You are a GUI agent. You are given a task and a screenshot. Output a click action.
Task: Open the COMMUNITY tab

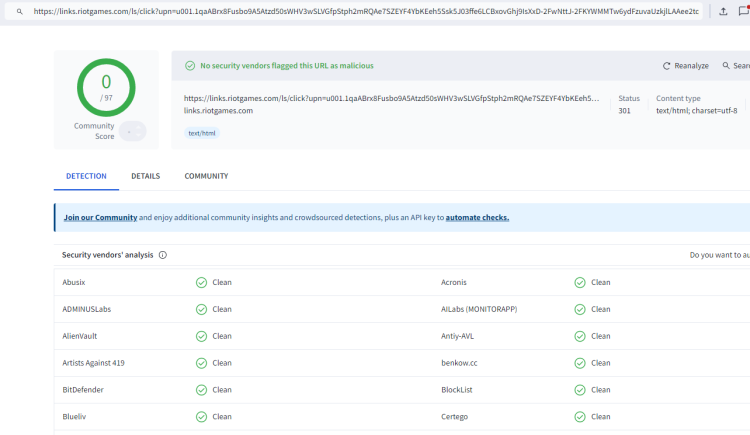click(x=206, y=176)
